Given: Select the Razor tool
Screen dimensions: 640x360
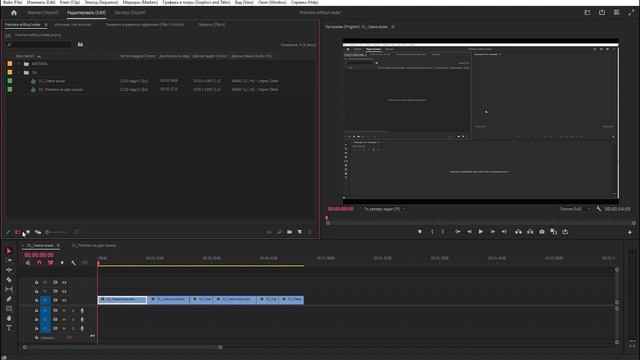Looking at the screenshot, I should [x=9, y=280].
